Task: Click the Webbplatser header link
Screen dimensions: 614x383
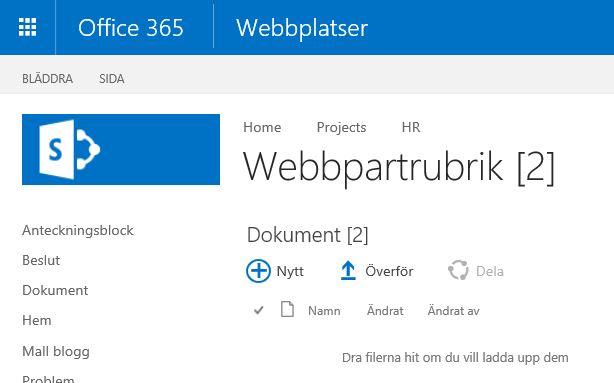Action: (302, 28)
